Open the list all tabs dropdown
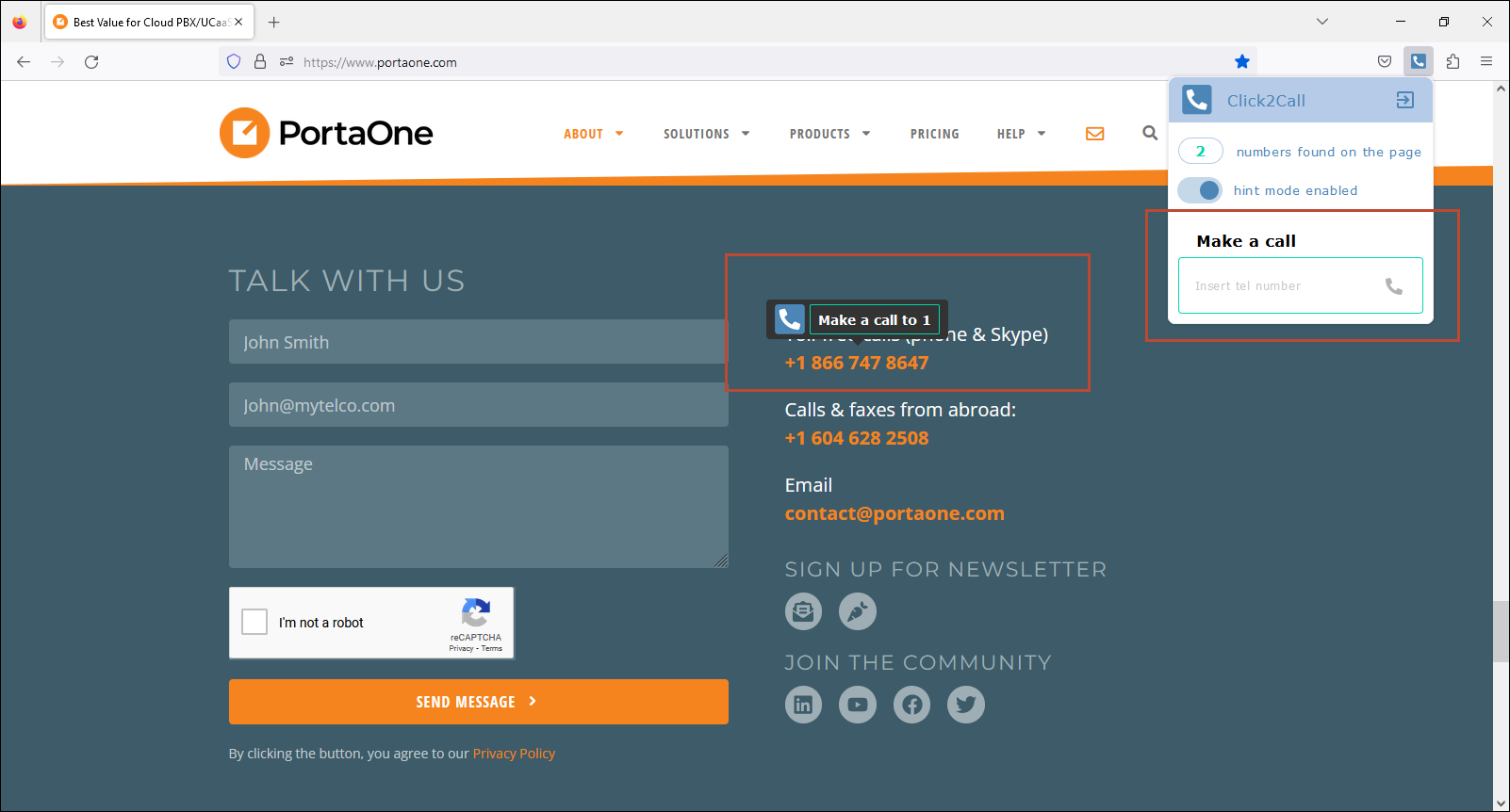The height and width of the screenshot is (812, 1510). [1322, 22]
